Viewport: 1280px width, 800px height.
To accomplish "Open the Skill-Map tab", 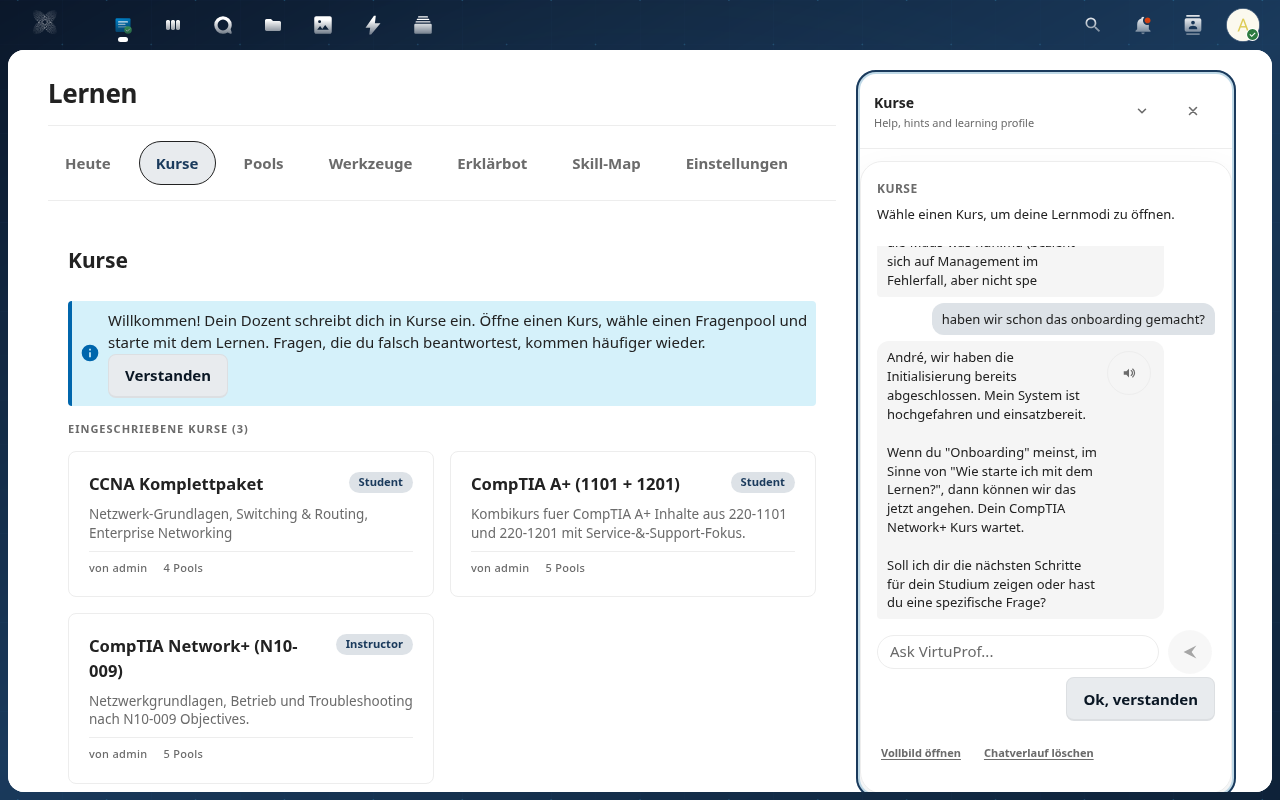I will tap(606, 163).
